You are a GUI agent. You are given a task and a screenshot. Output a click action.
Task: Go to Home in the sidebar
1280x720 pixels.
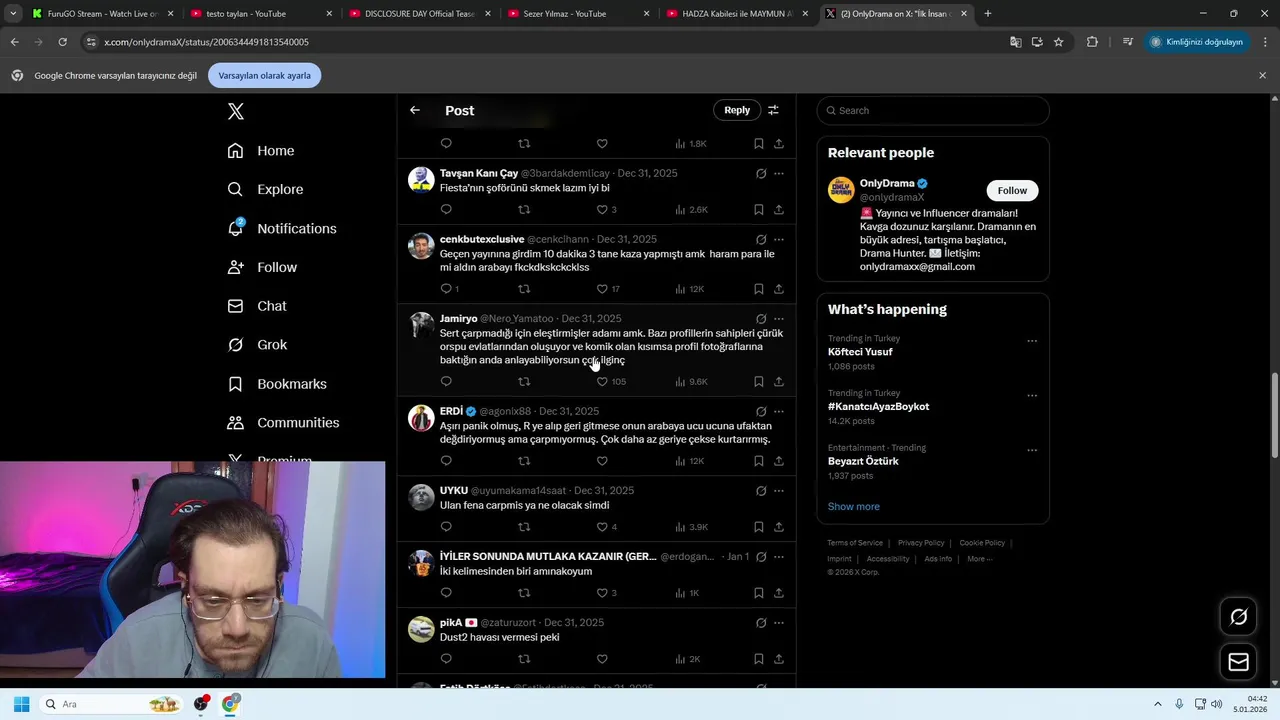pos(261,151)
